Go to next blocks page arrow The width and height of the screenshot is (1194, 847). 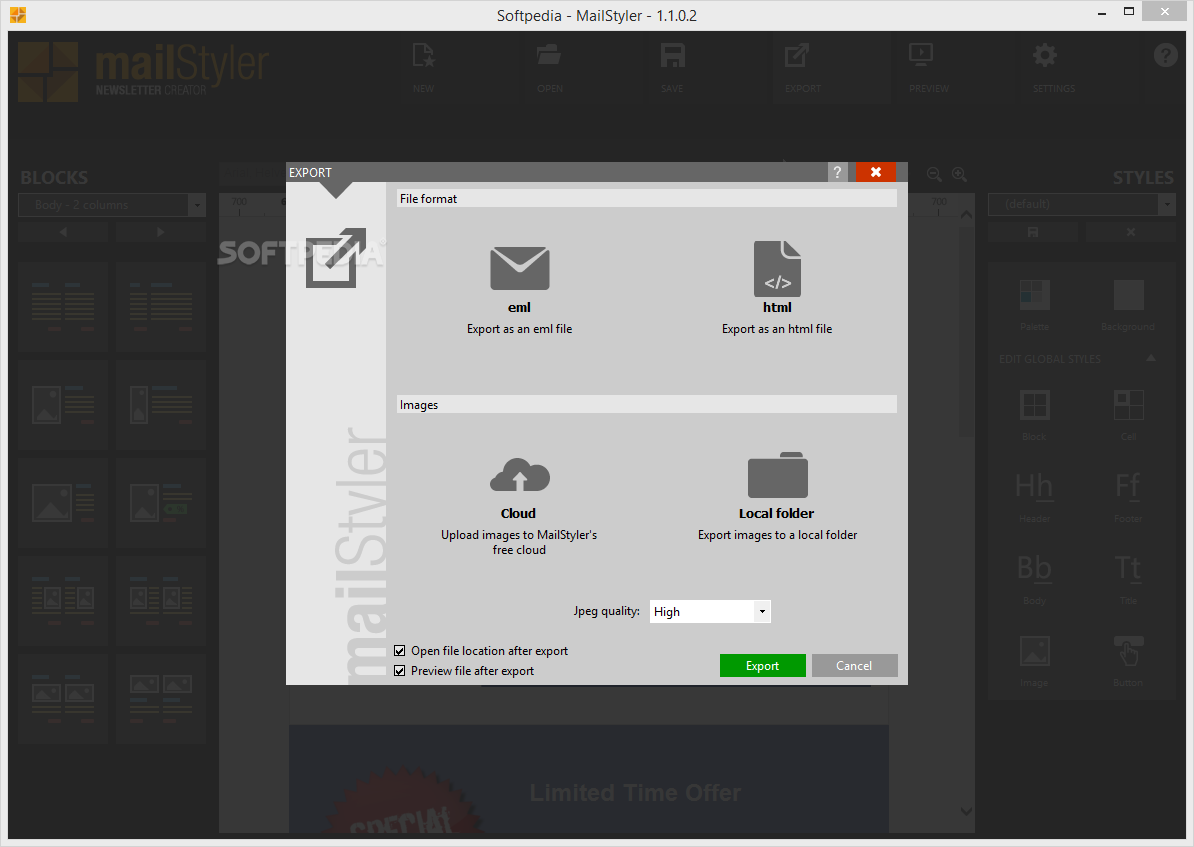(x=160, y=232)
